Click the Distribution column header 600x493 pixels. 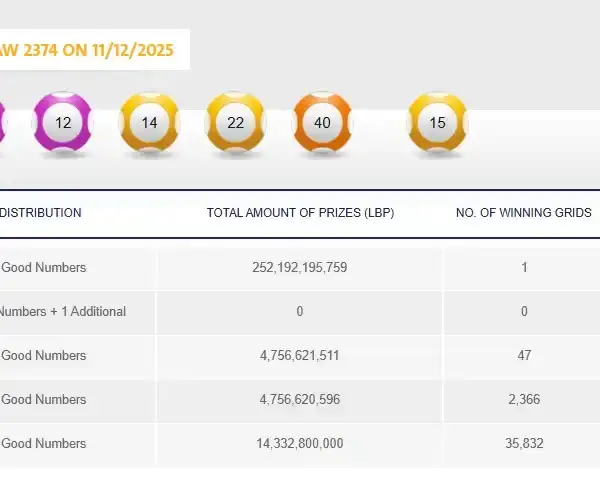point(41,213)
